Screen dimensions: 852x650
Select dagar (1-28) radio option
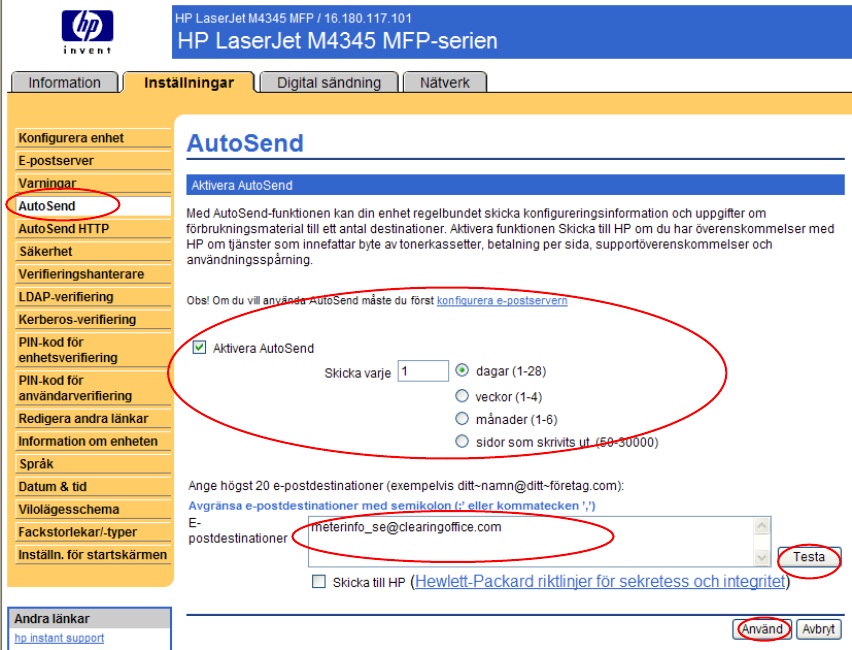(x=462, y=370)
